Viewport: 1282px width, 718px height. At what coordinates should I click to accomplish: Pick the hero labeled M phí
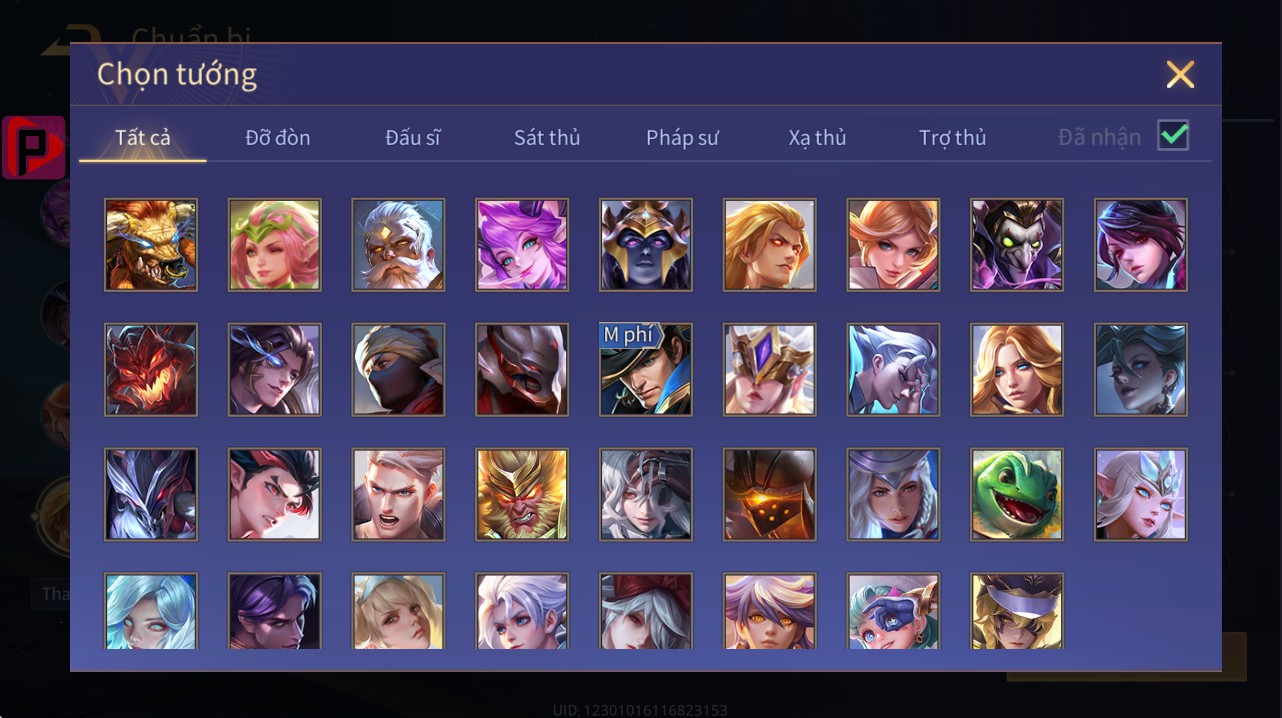tap(646, 370)
